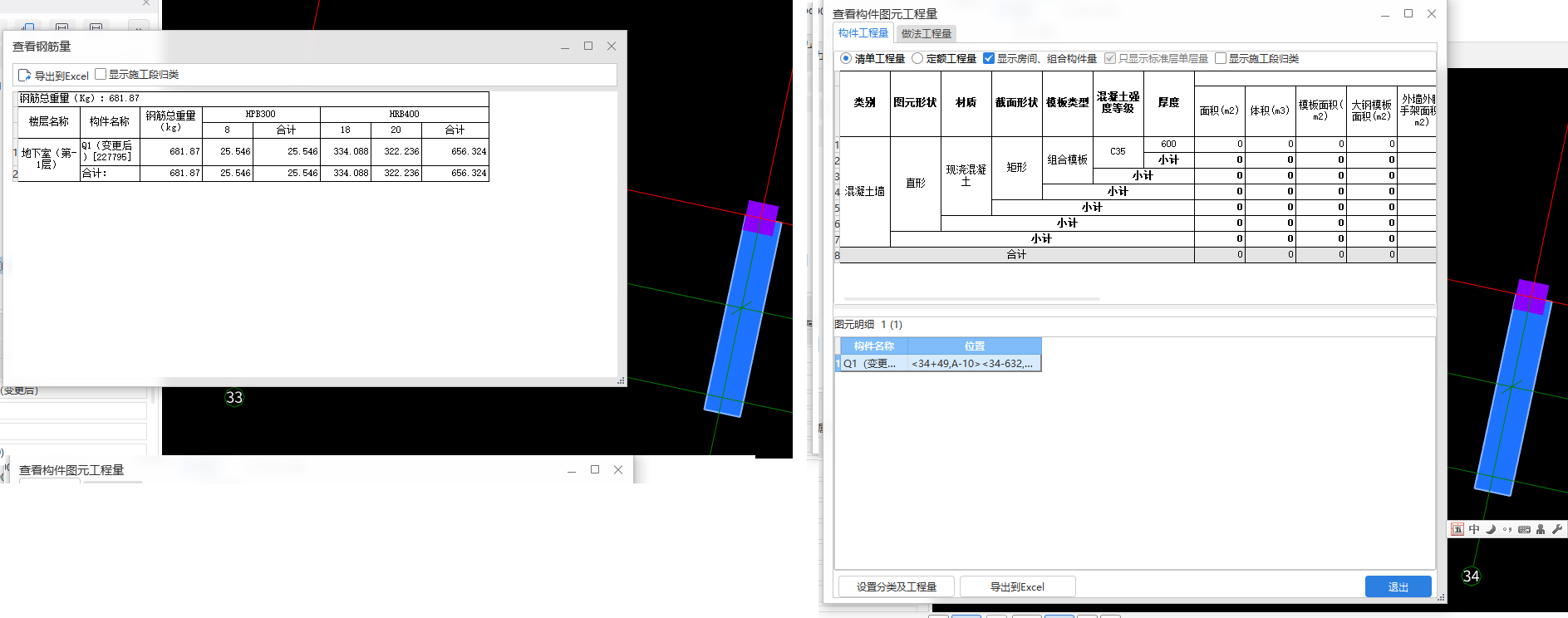
Task: Click the purple wall end block in left canvas
Action: point(760,218)
